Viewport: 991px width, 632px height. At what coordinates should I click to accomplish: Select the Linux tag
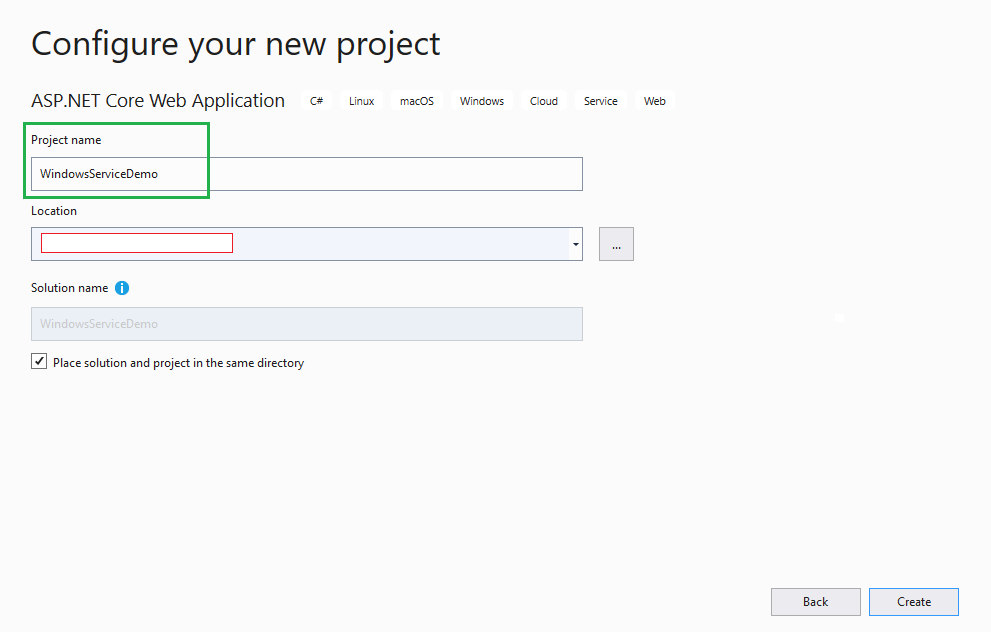pos(362,101)
